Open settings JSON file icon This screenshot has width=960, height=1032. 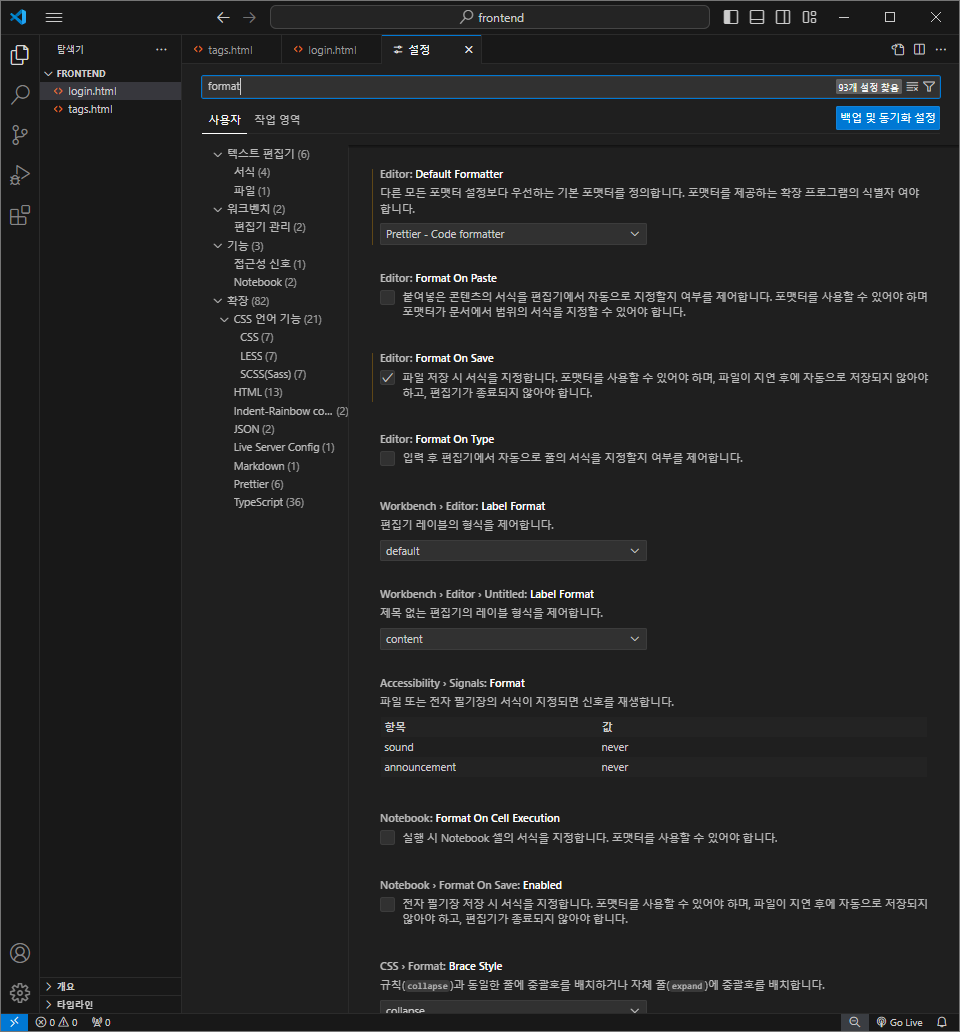pos(898,49)
